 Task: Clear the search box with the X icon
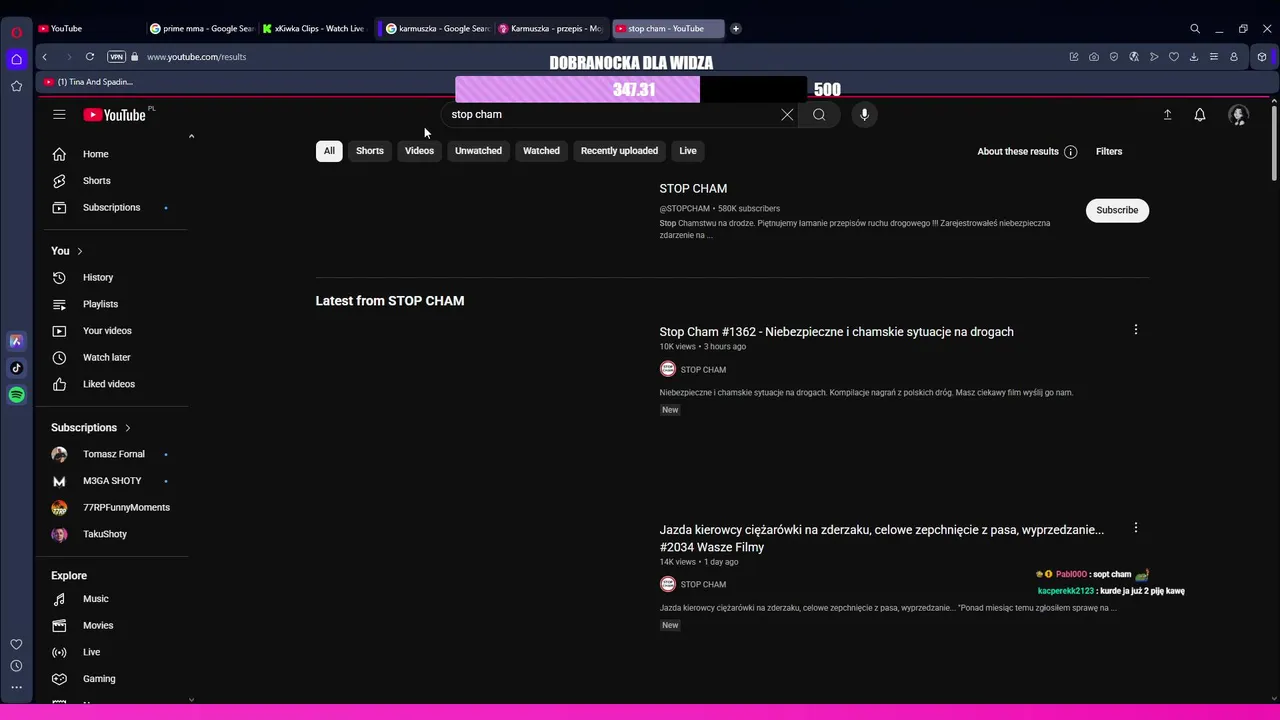point(787,115)
